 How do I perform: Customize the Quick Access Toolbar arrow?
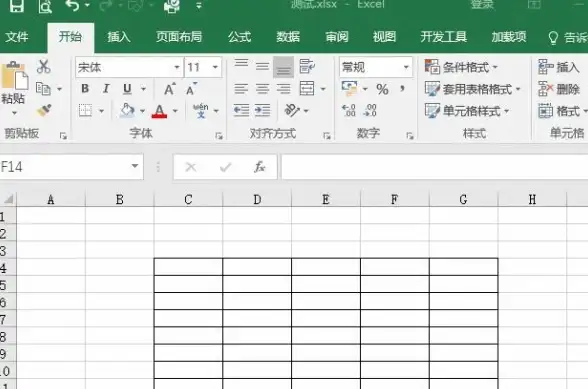point(199,6)
